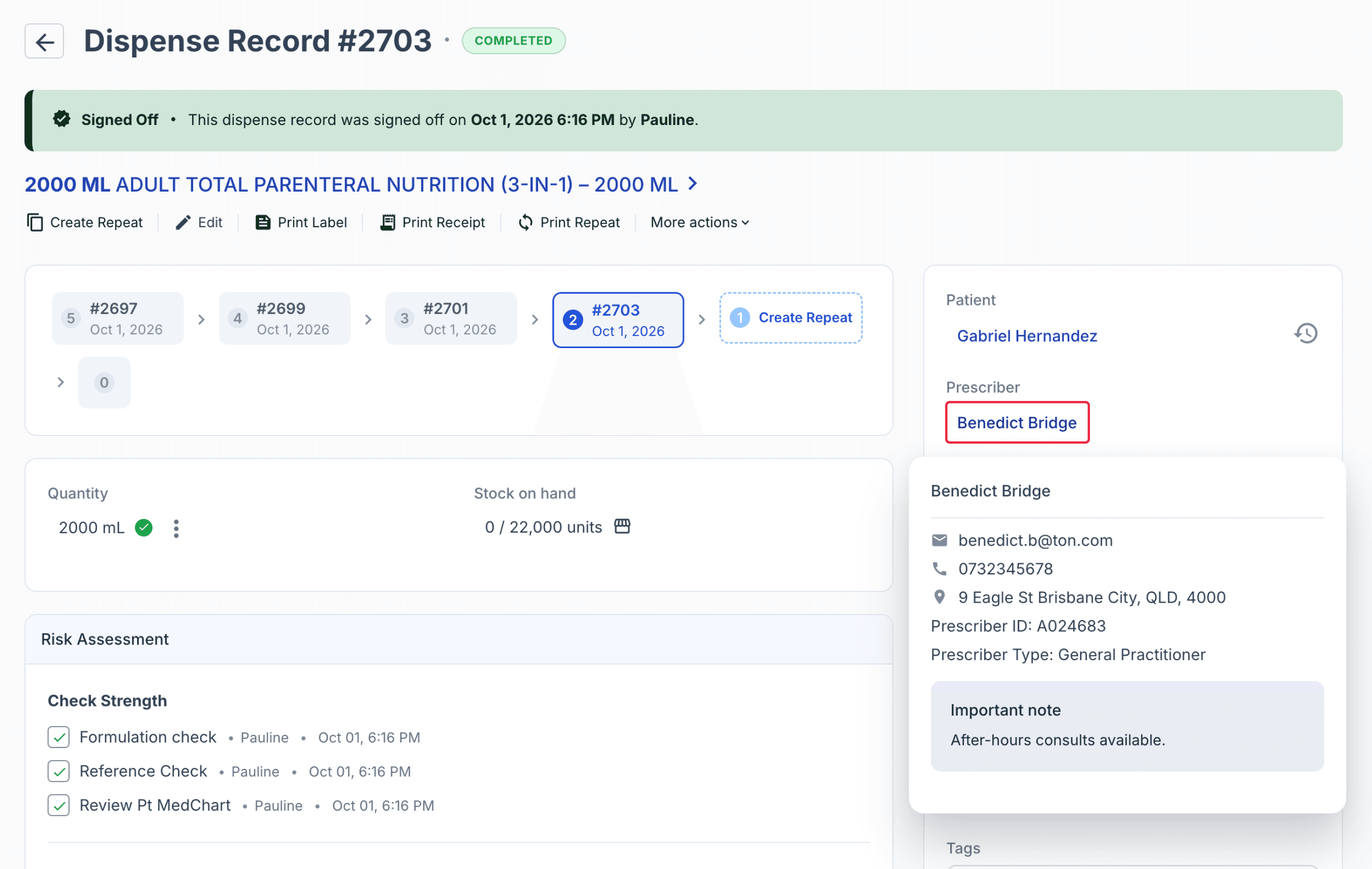Open patient Gabriel Hernandez link
Image resolution: width=1372 pixels, height=869 pixels.
pyautogui.click(x=1027, y=335)
